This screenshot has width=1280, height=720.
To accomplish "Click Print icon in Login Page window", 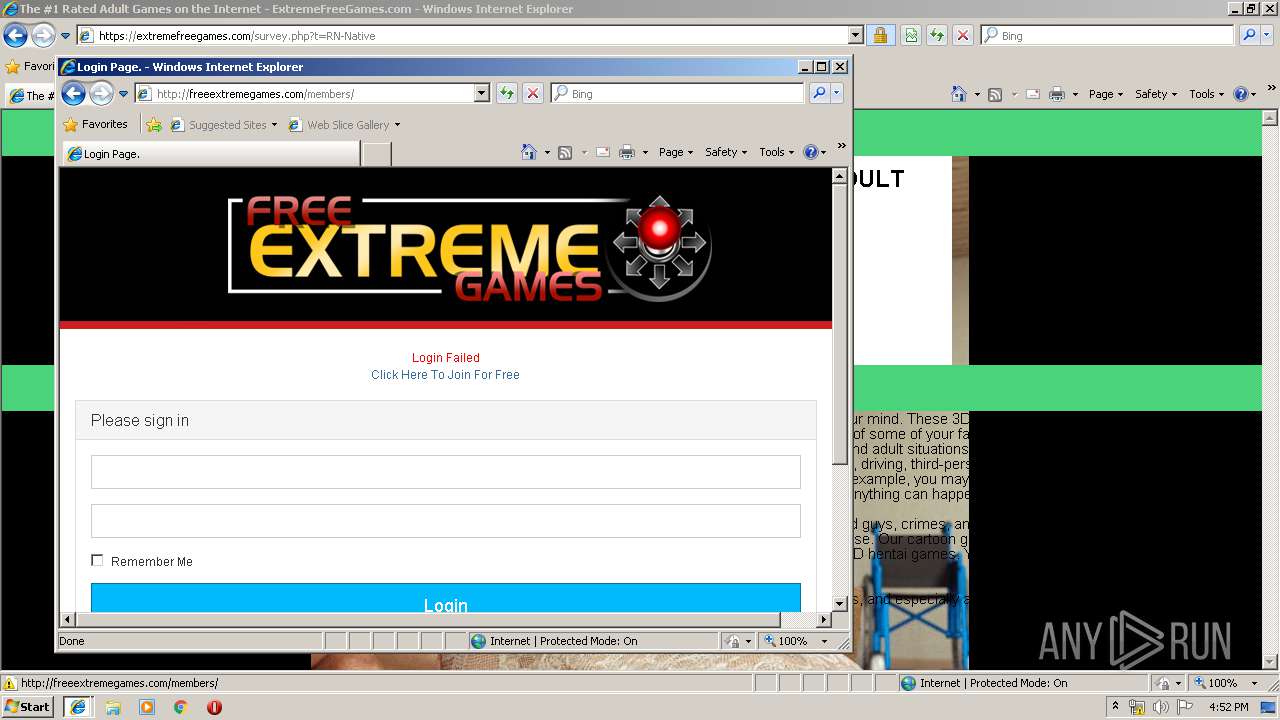I will click(627, 152).
